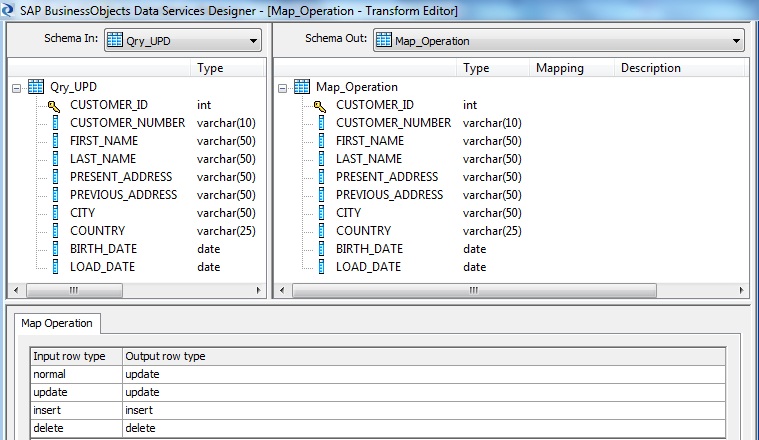Select FIRST_NAME in the input schema
The height and width of the screenshot is (440, 759).
coord(104,141)
